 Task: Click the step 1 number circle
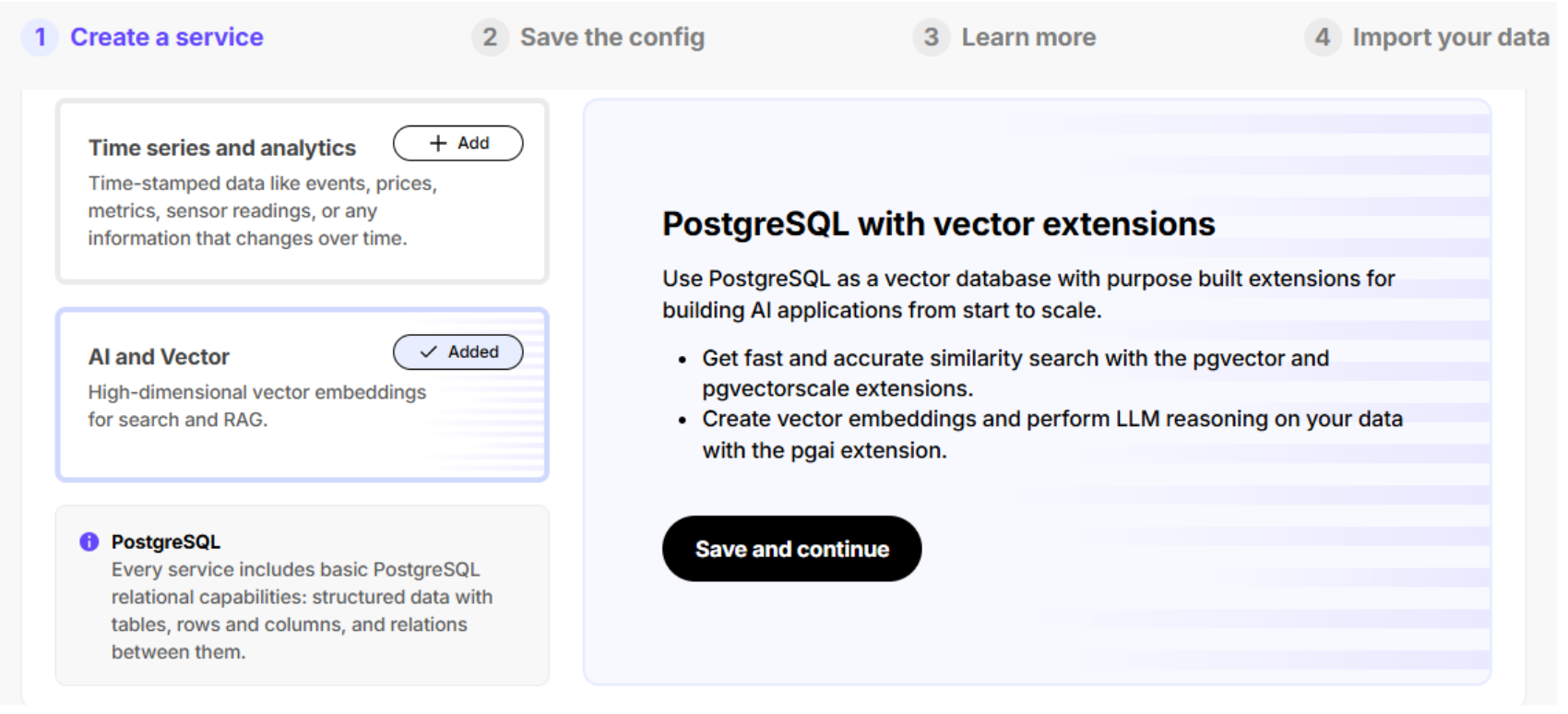pos(40,38)
